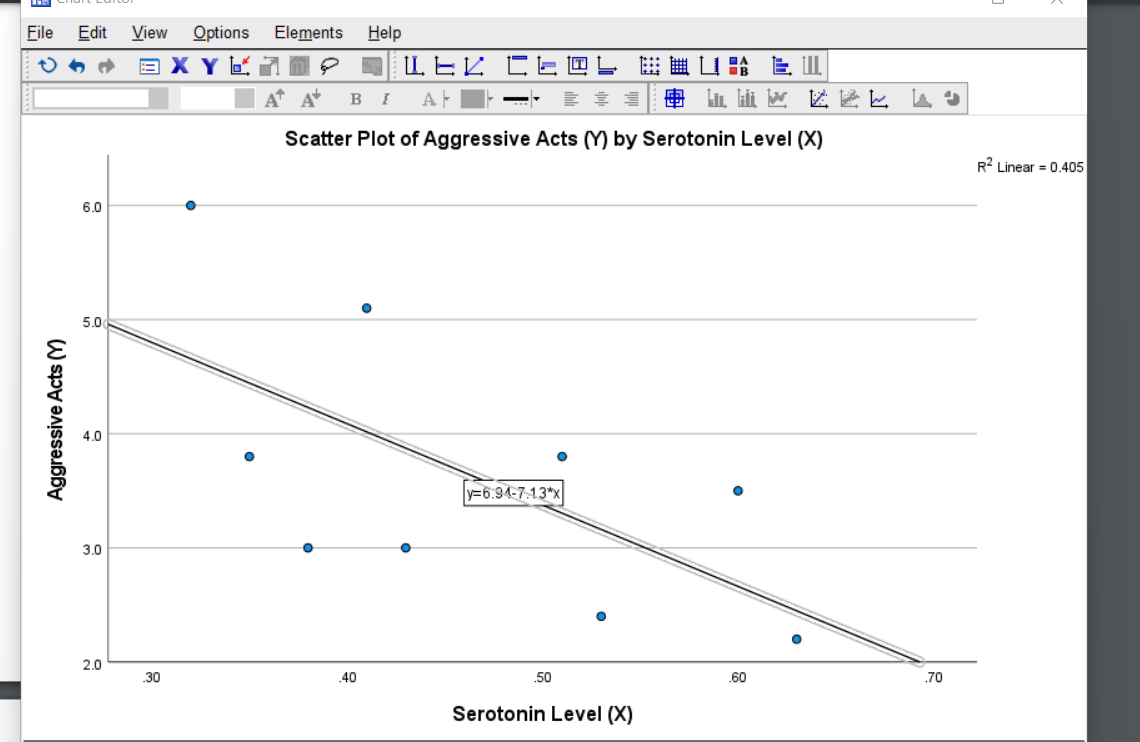The height and width of the screenshot is (742, 1140).
Task: Open the View menu
Action: (x=149, y=33)
